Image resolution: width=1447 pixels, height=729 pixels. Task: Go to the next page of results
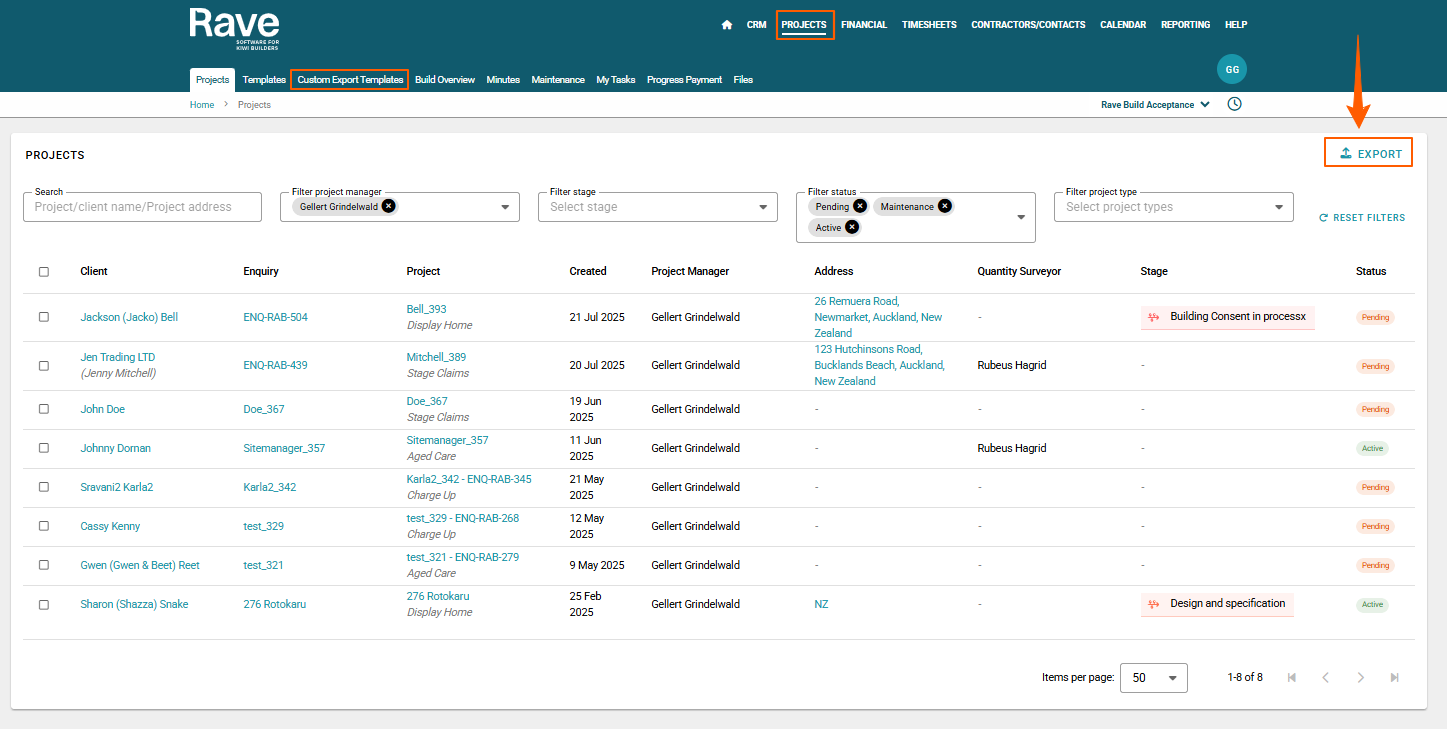pyautogui.click(x=1360, y=677)
